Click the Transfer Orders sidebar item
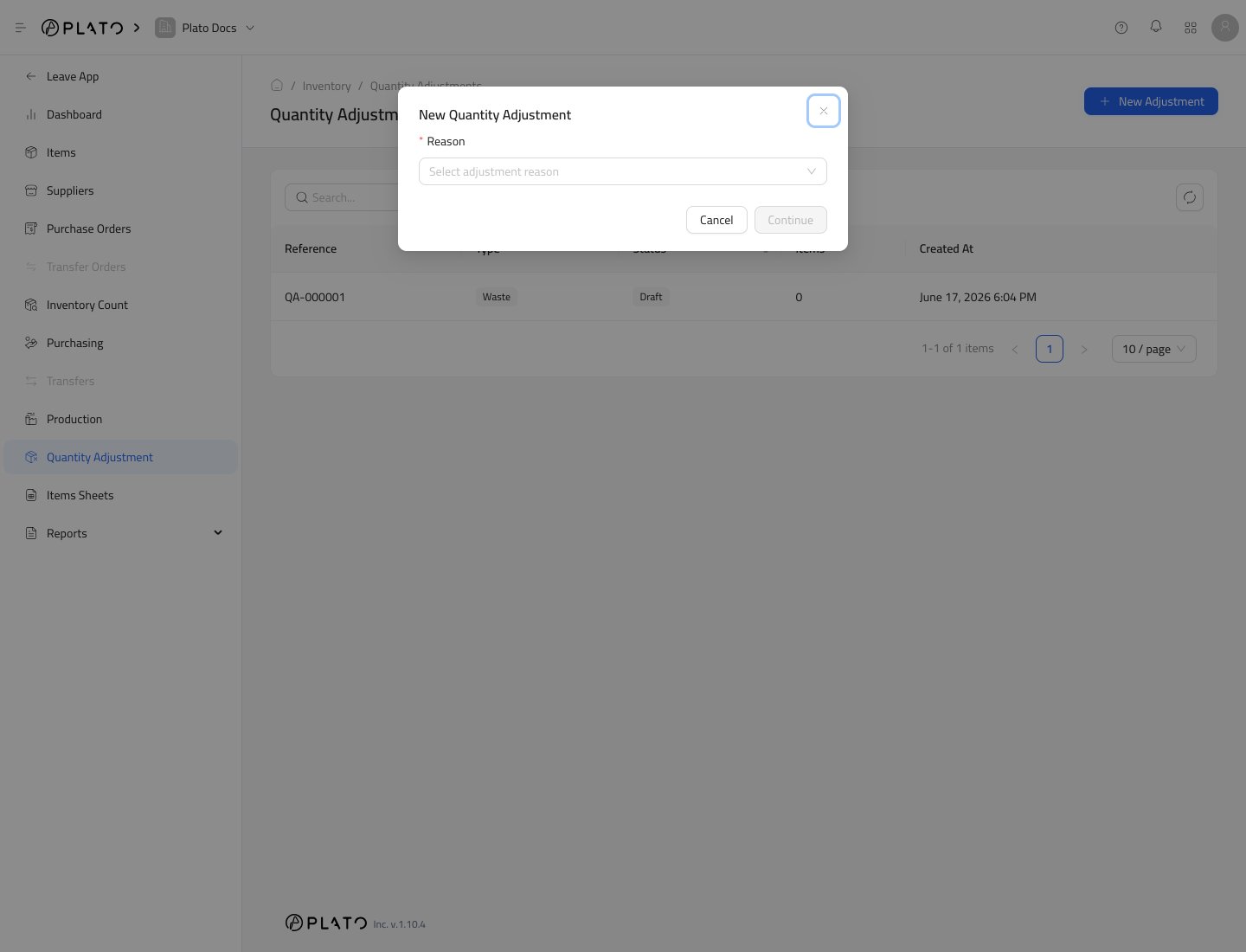This screenshot has height=952, width=1246. 120,267
